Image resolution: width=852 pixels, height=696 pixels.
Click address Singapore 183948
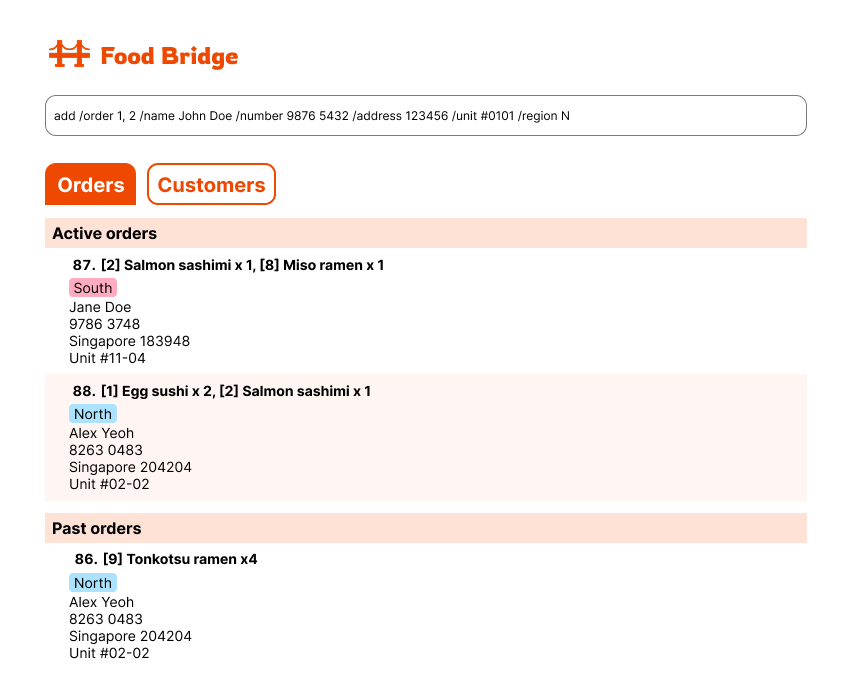[x=129, y=341]
